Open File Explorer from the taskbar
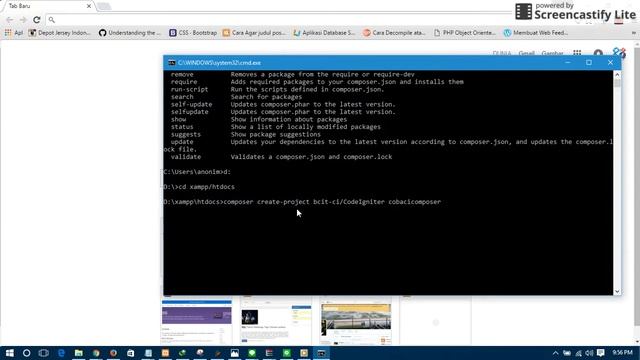 click(79, 353)
